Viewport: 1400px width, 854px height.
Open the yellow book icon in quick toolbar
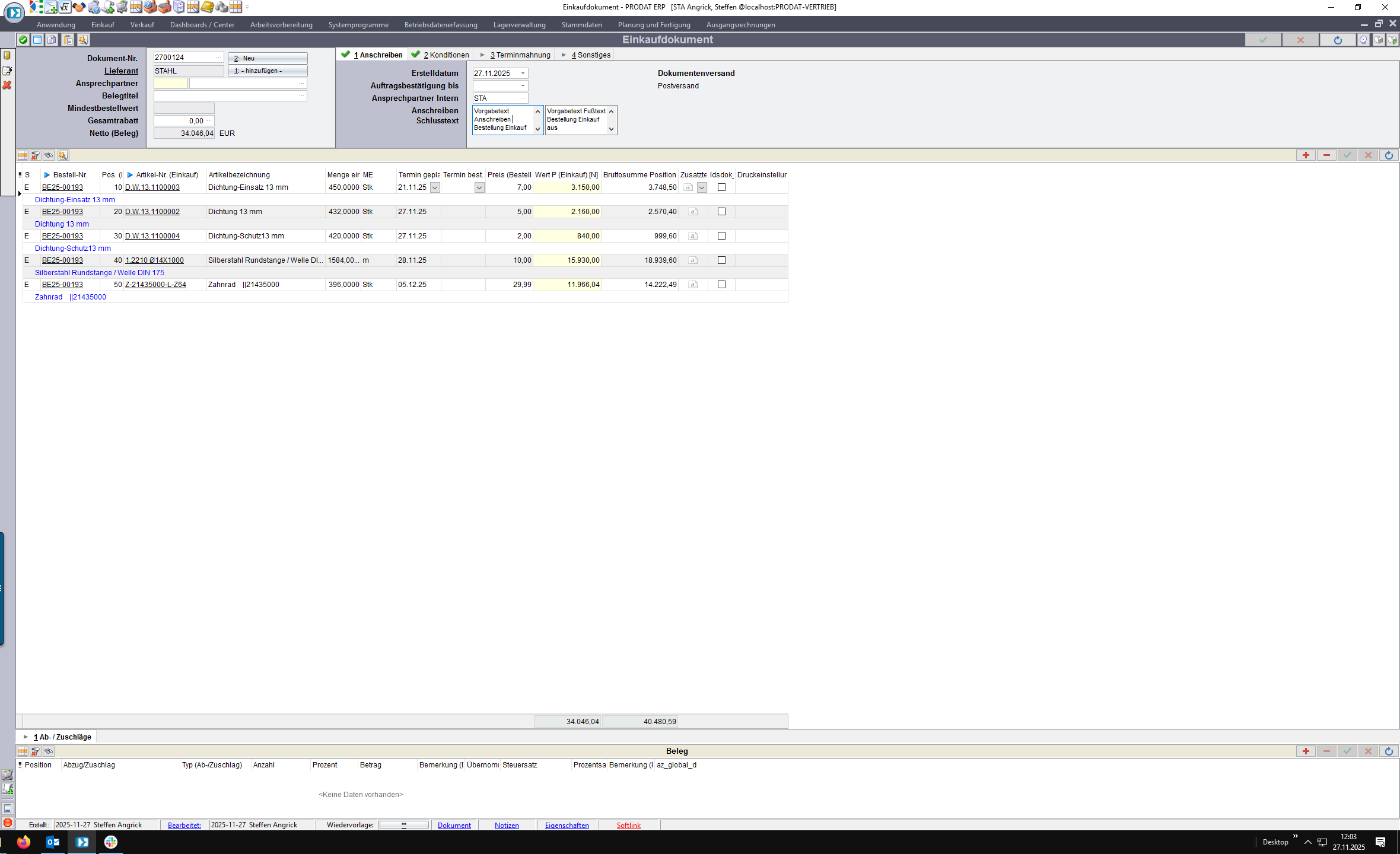[x=207, y=7]
